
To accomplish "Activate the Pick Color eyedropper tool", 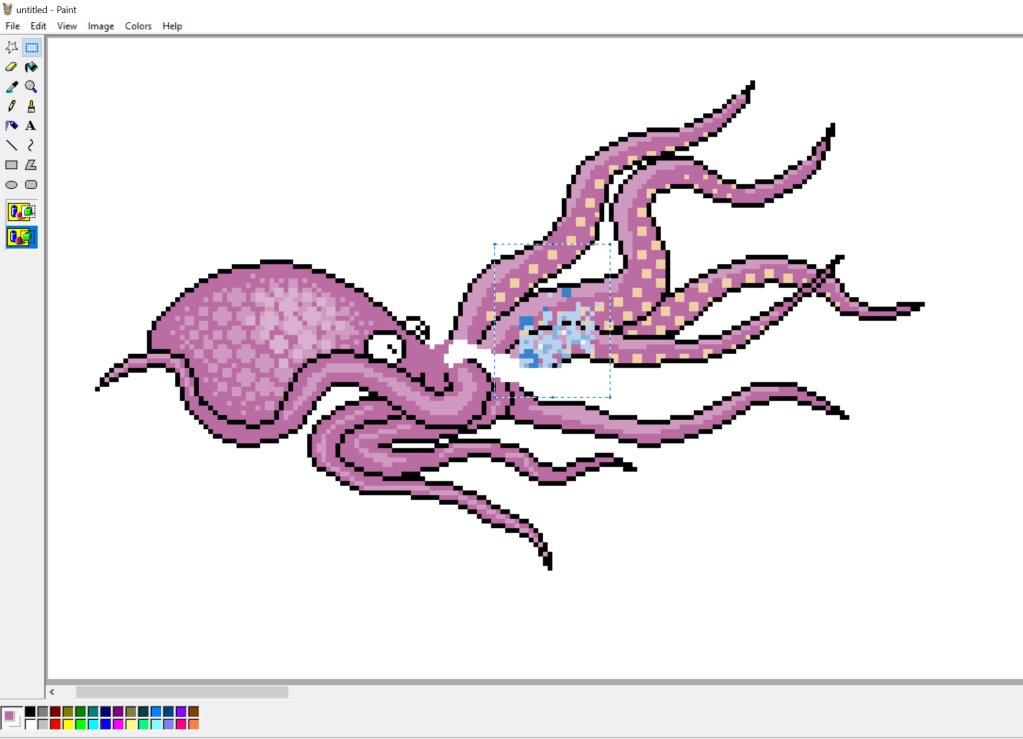I will click(x=12, y=87).
